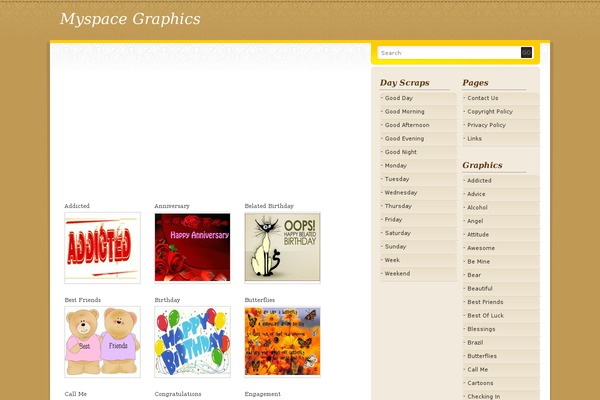Select Call Me in the Graphics sidebar
Viewport: 600px width, 400px height.
(477, 369)
